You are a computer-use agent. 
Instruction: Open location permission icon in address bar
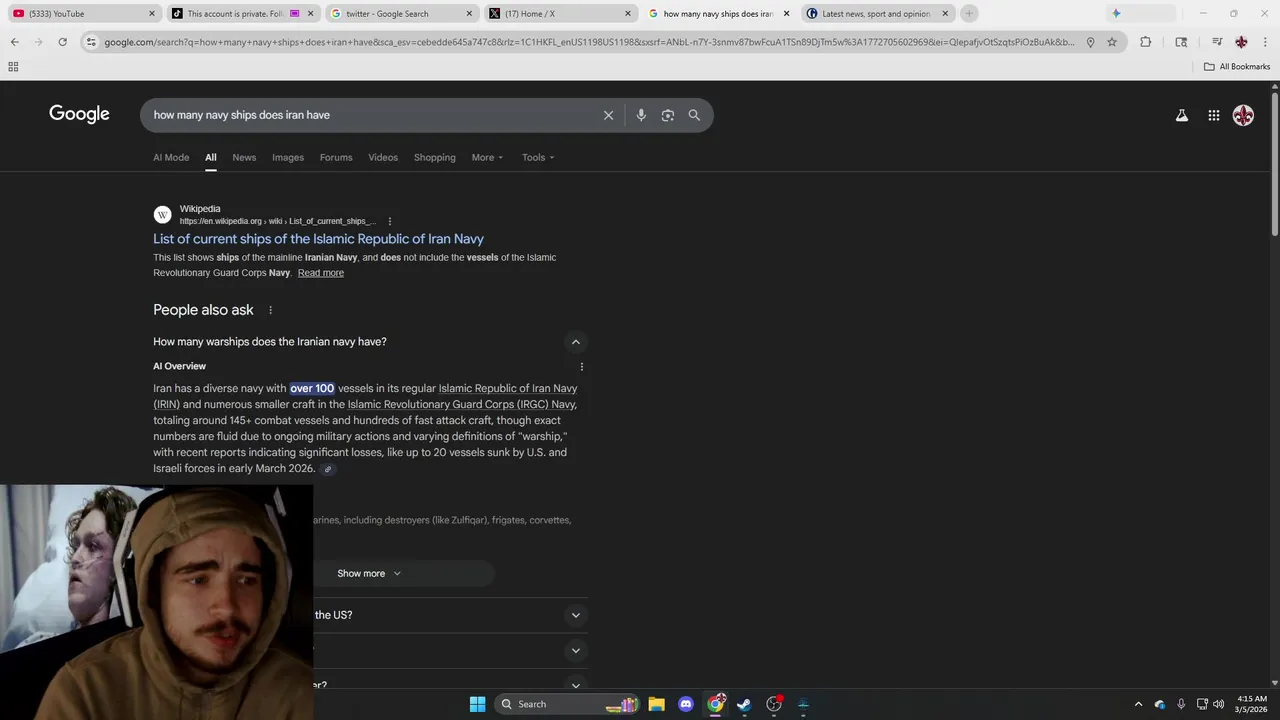[x=1090, y=42]
